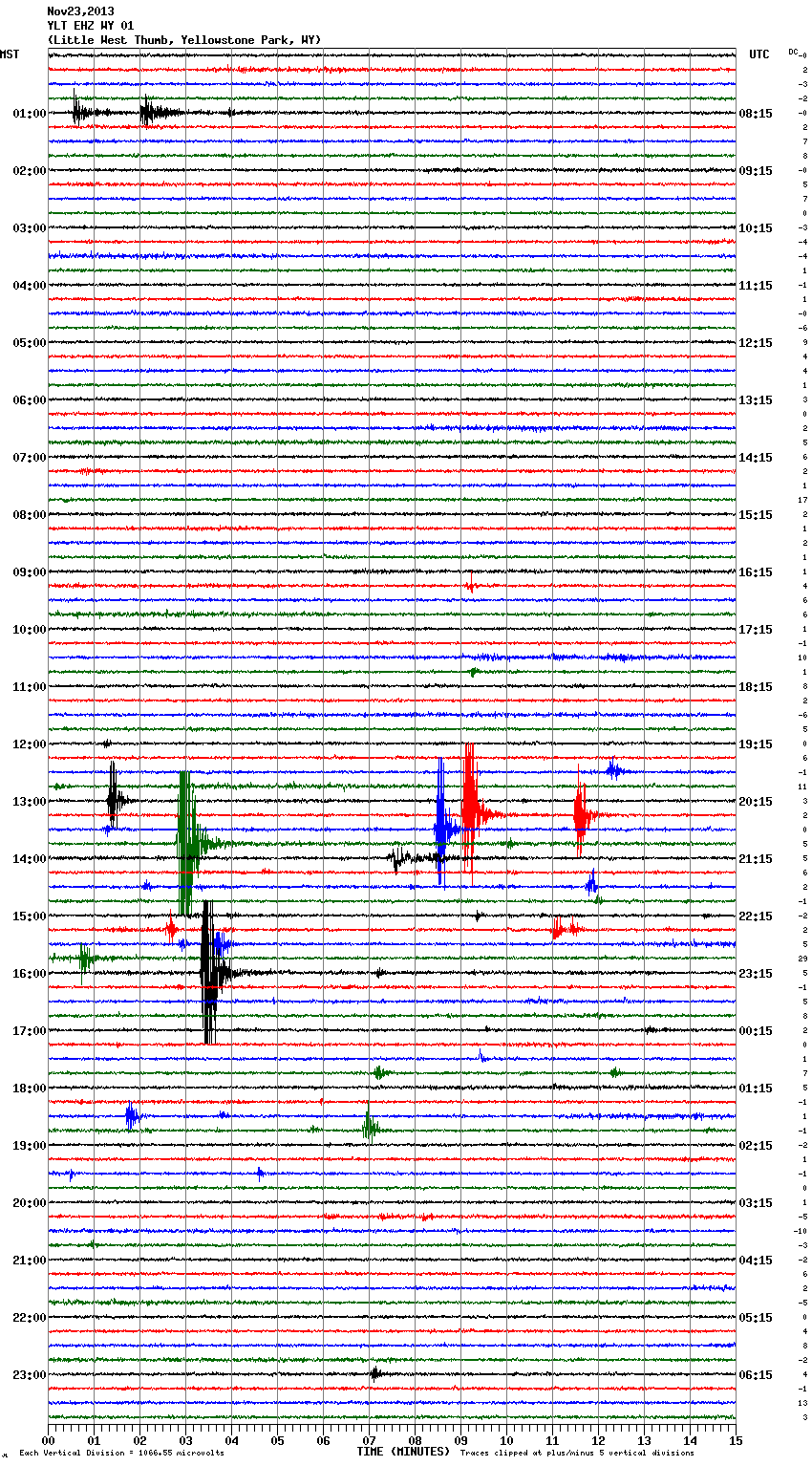The height and width of the screenshot is (1466, 812).
Task: Select the 10:00 MST time label
Action: (29, 630)
